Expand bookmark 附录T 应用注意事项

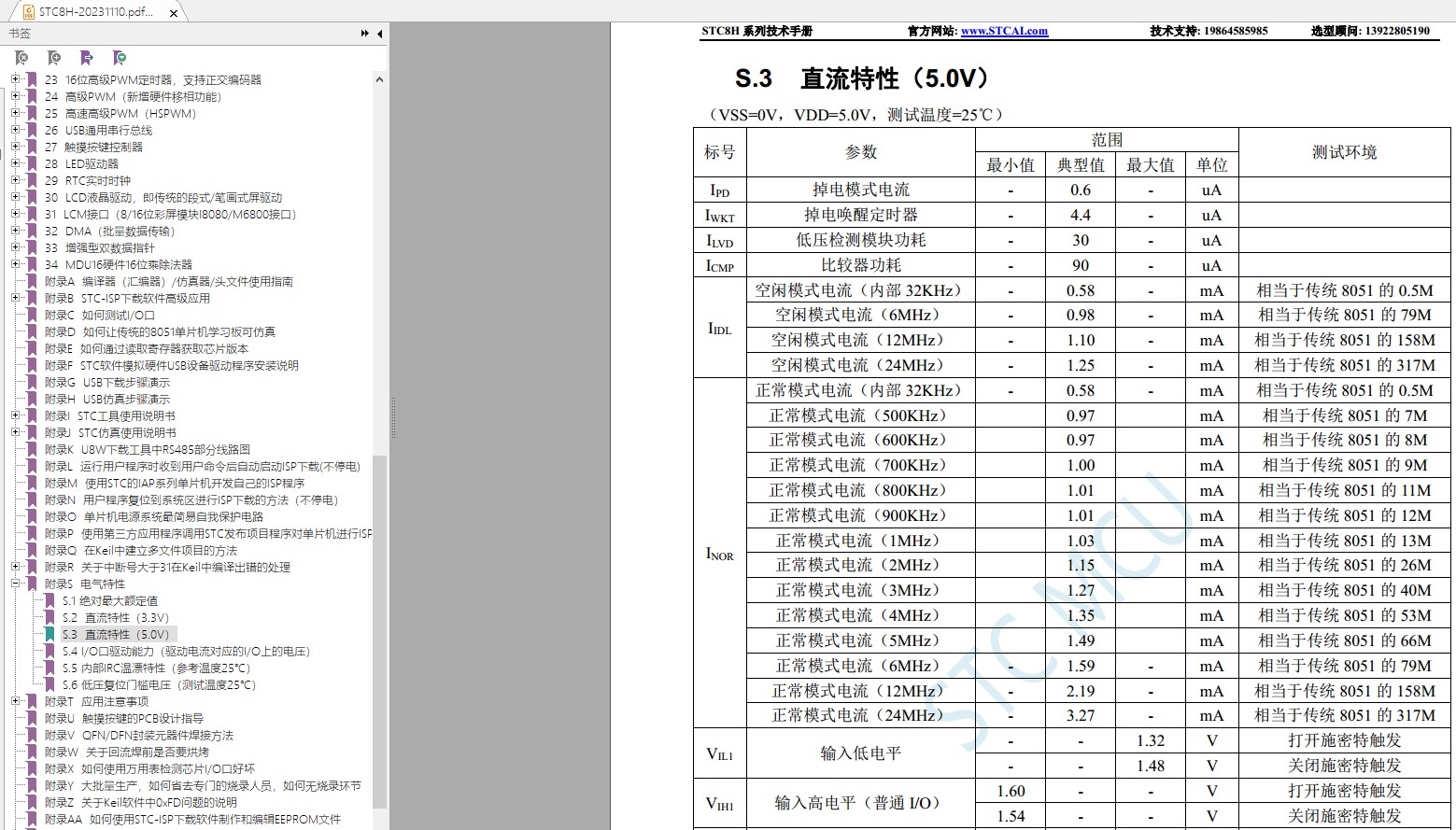coord(15,701)
